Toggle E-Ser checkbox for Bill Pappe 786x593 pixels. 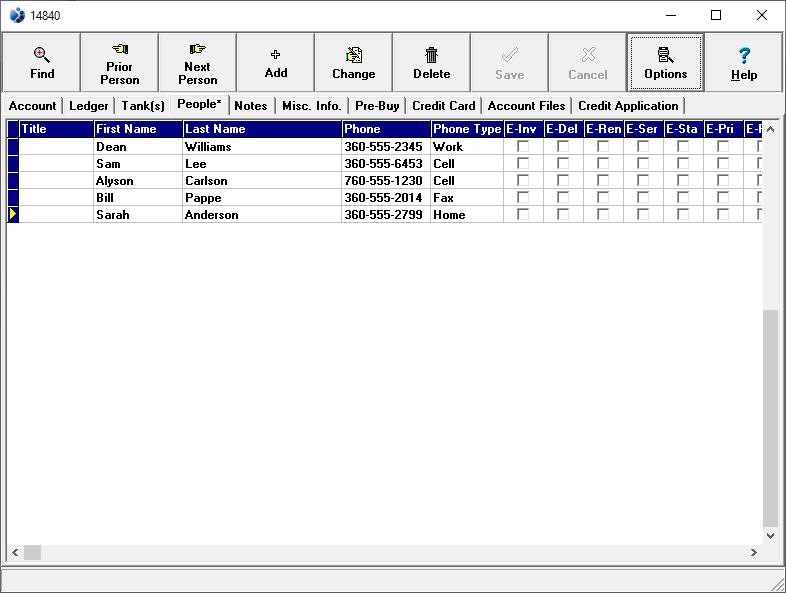click(x=643, y=197)
